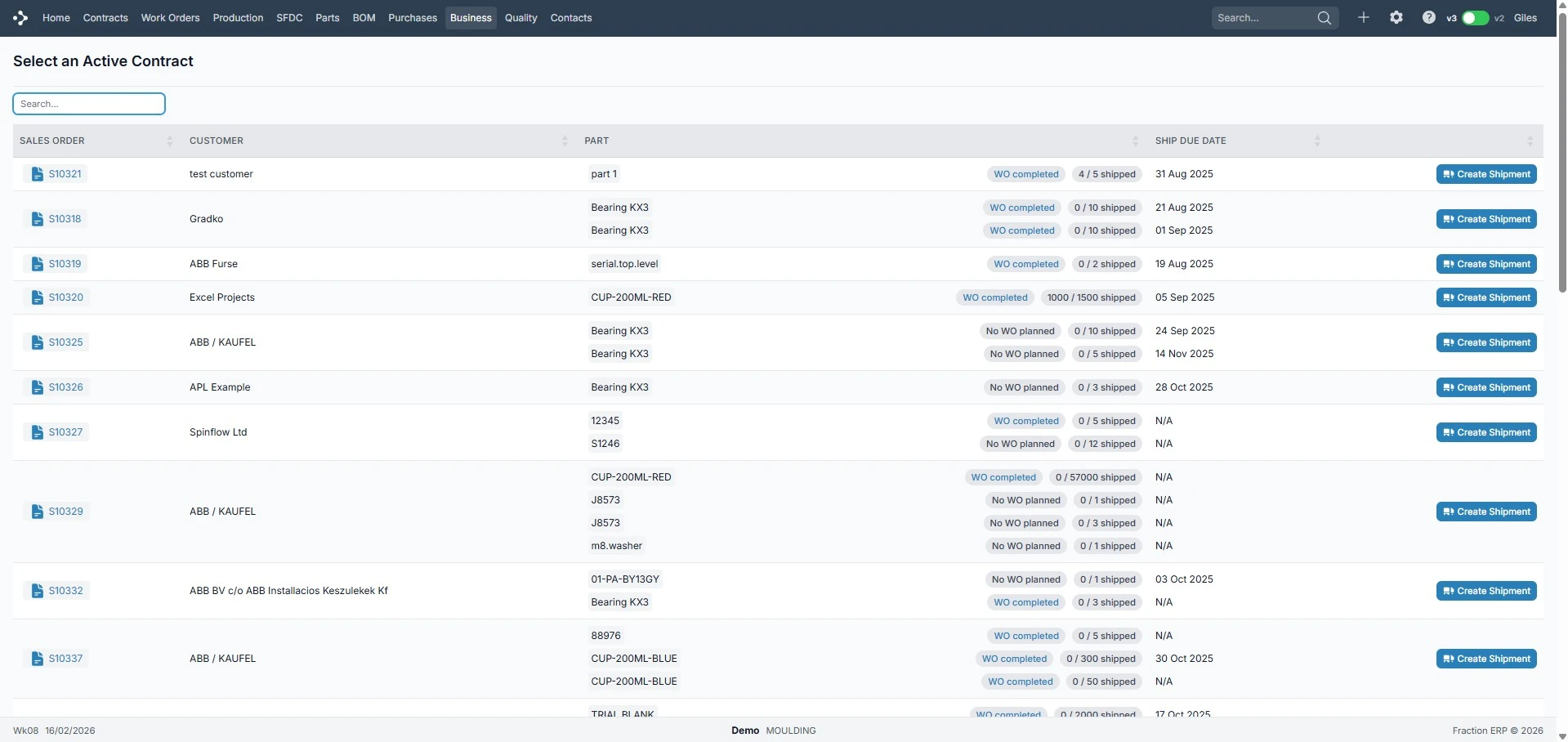This screenshot has height=742, width=1568.
Task: Click the vertical page scrollbar
Action: pyautogui.click(x=1562, y=163)
